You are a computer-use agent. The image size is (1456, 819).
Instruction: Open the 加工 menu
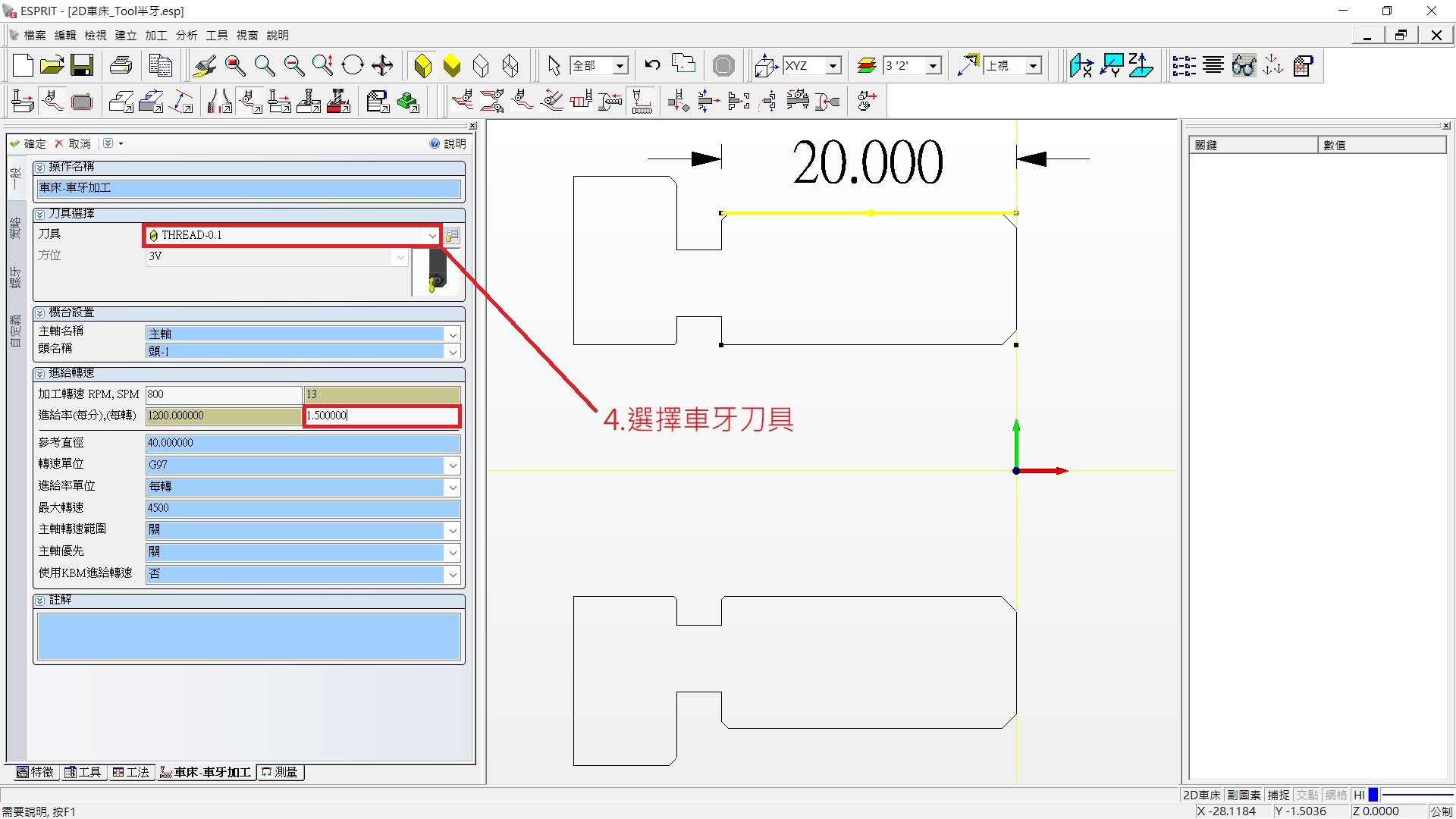tap(155, 35)
